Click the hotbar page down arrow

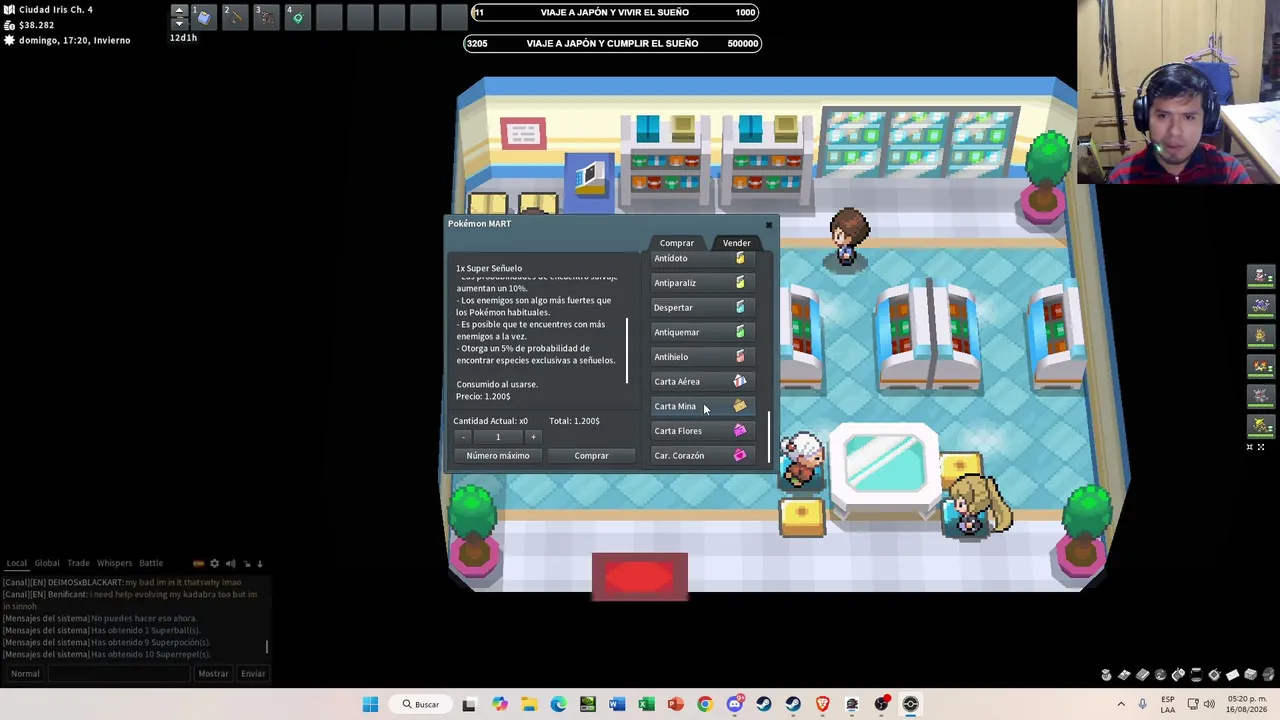coord(179,23)
